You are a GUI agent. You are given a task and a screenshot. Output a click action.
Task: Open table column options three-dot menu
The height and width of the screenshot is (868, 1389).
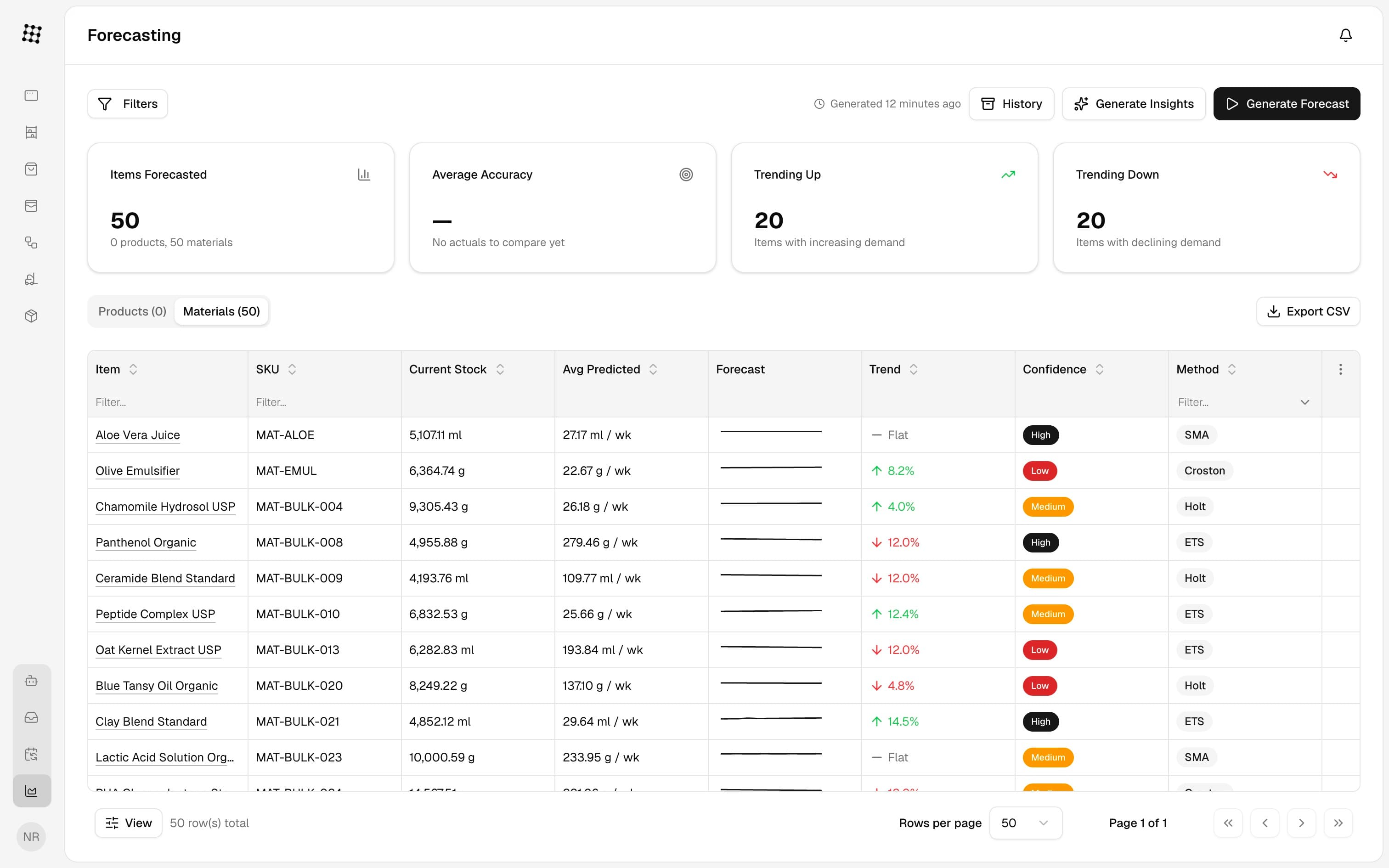click(1340, 369)
